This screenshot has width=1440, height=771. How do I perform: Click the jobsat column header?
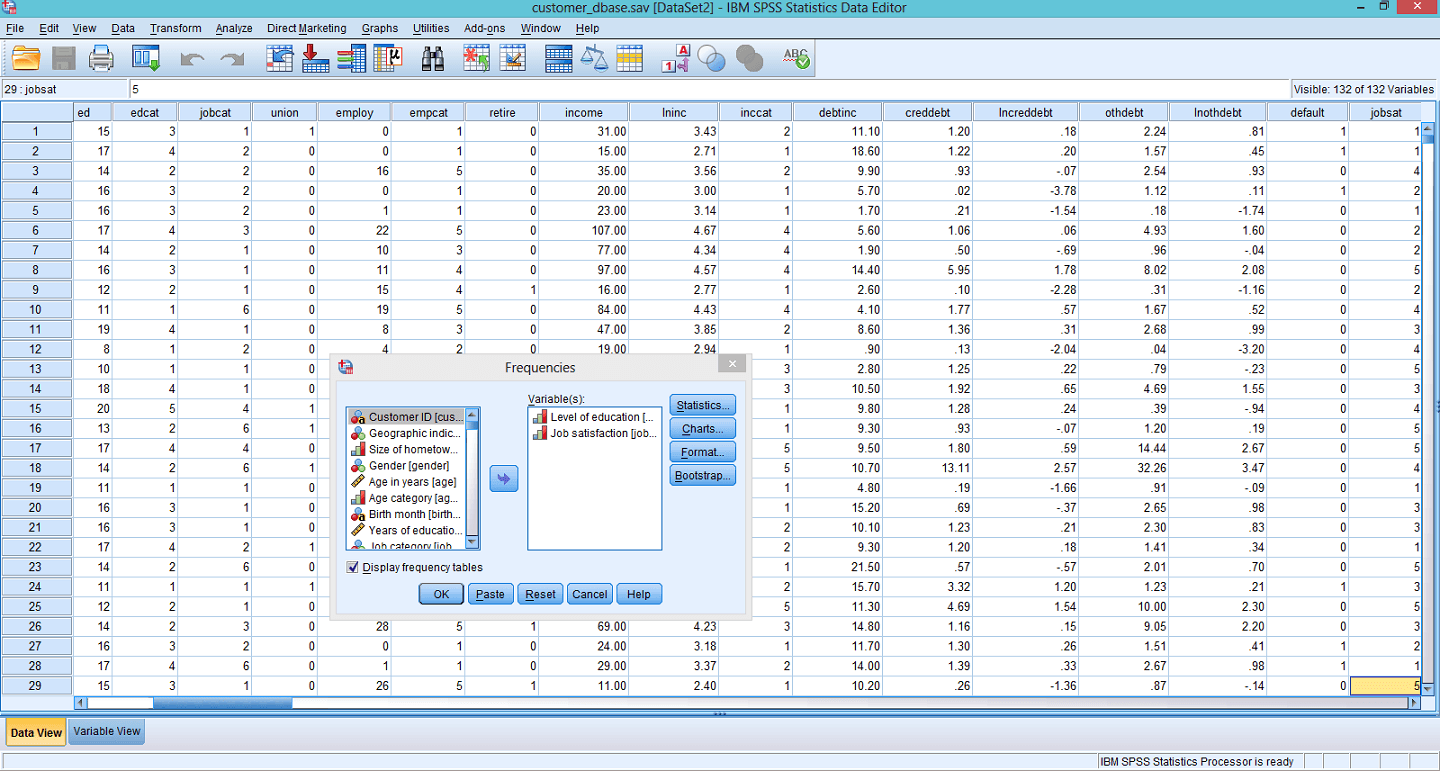point(1385,113)
